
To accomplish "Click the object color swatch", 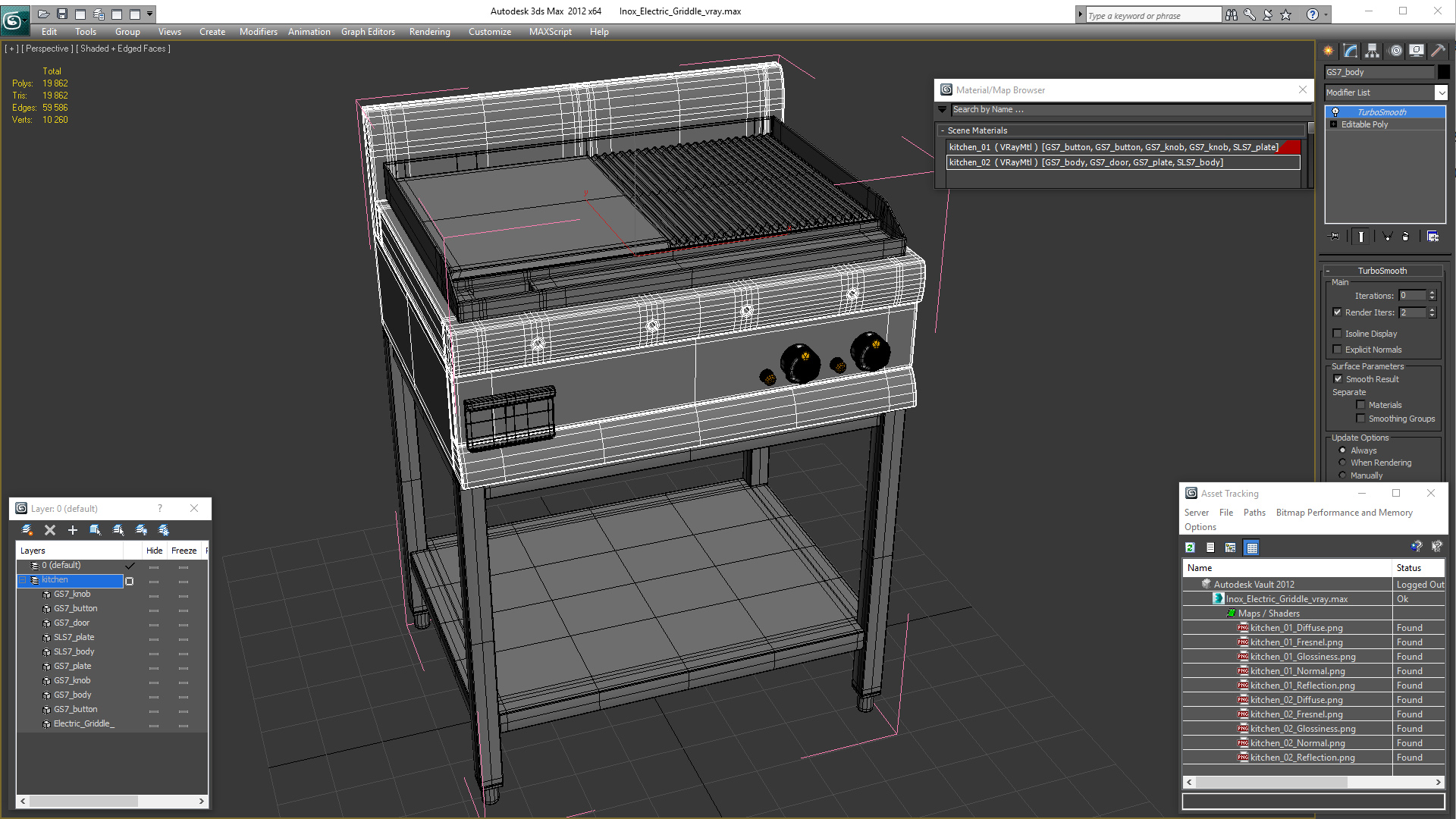I will coord(1444,72).
